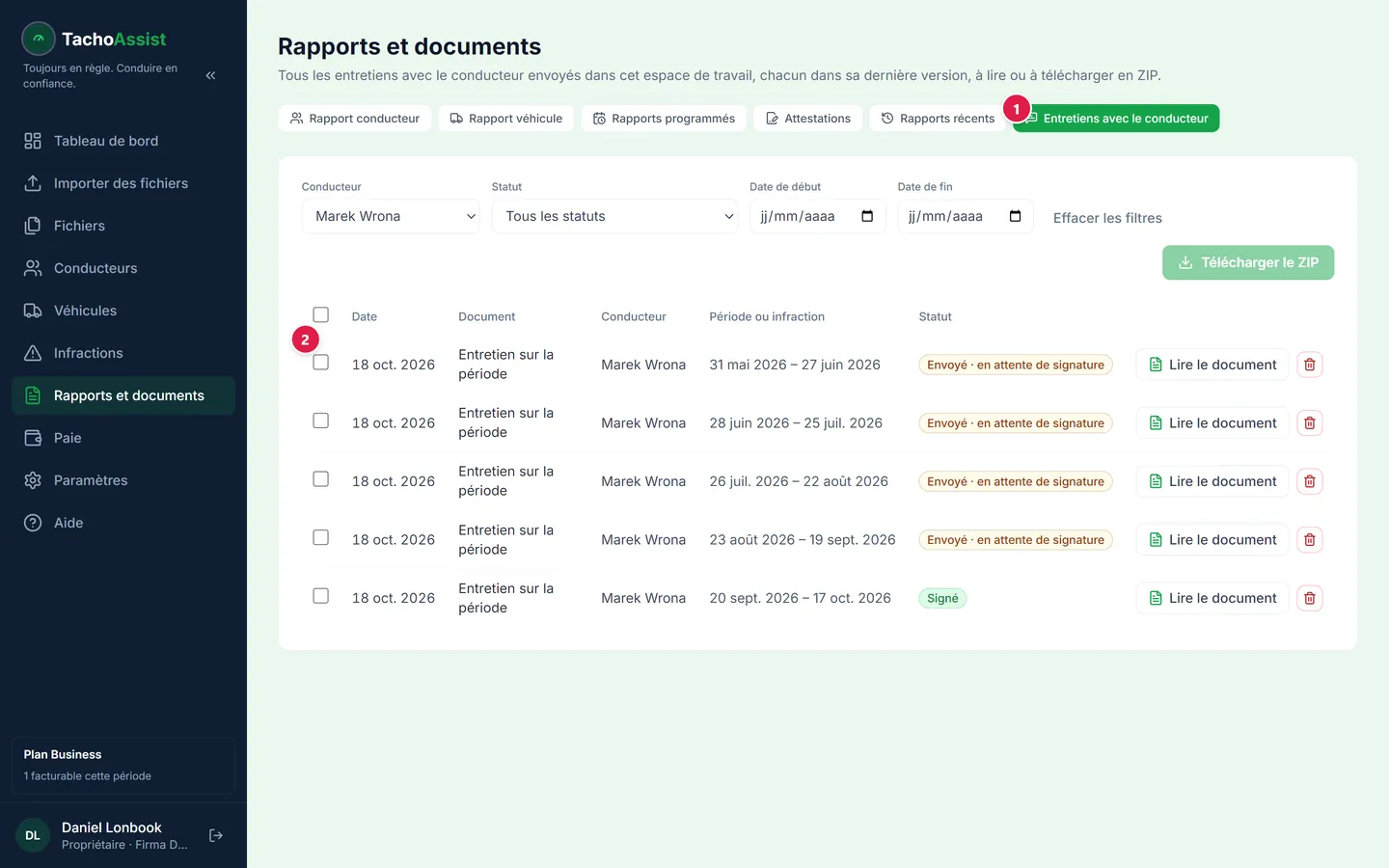Open the Conducteur dropdown showing Marek Wrona
The width and height of the screenshot is (1389, 868).
pos(391,216)
